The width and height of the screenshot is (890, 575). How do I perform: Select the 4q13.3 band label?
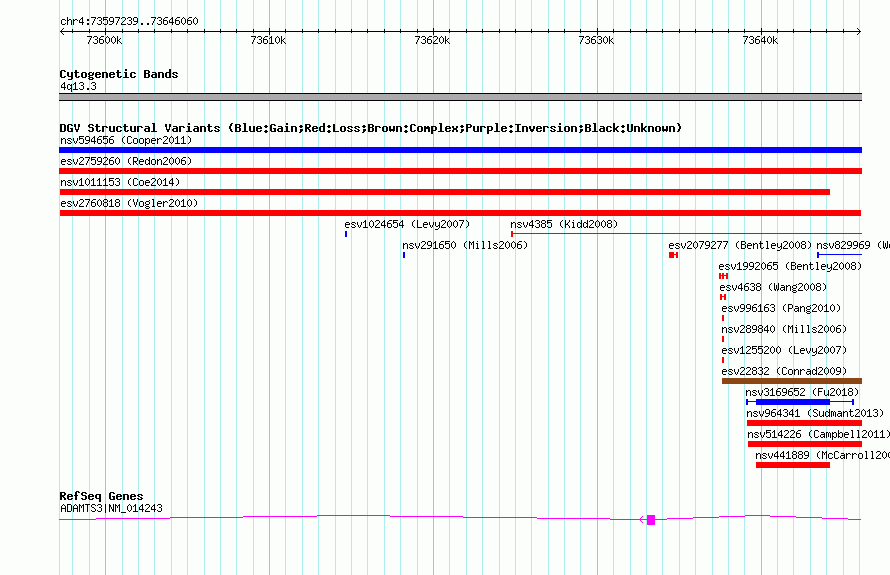pyautogui.click(x=78, y=86)
